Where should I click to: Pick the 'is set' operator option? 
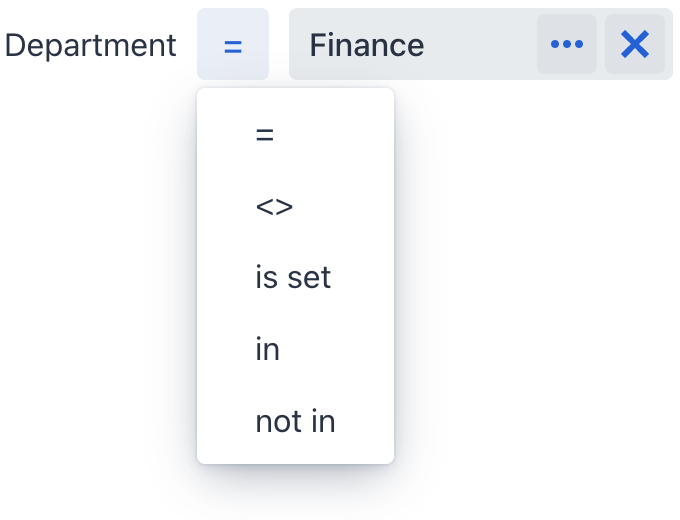tap(293, 278)
